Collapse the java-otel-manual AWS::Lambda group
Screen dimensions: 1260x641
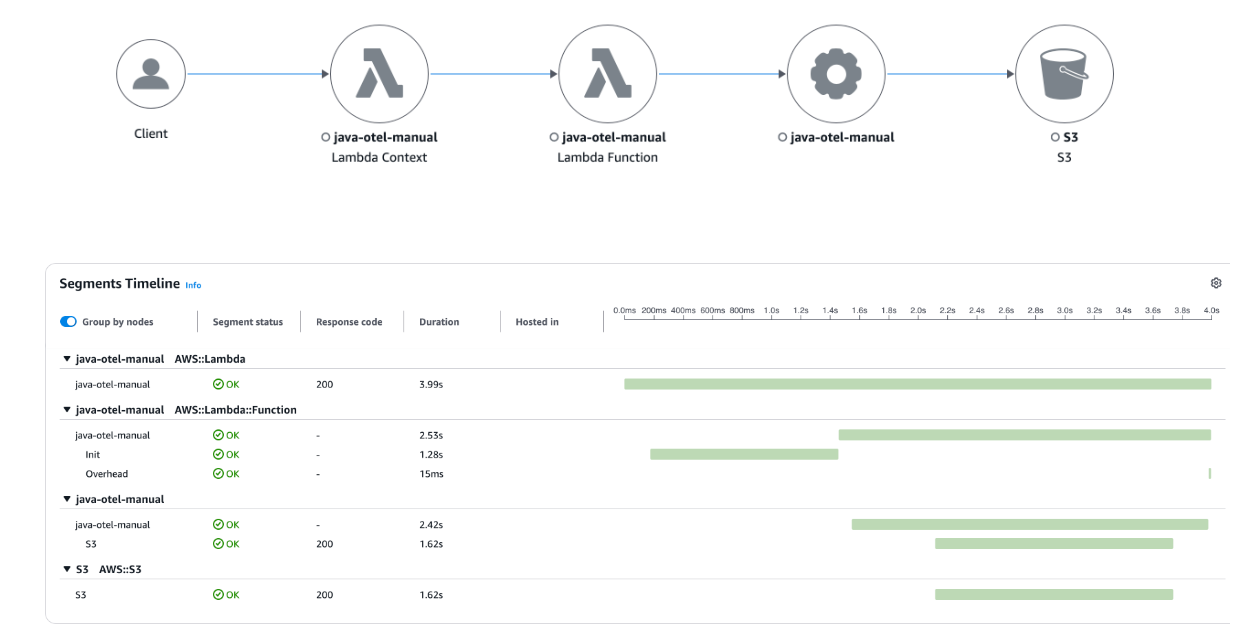65,358
